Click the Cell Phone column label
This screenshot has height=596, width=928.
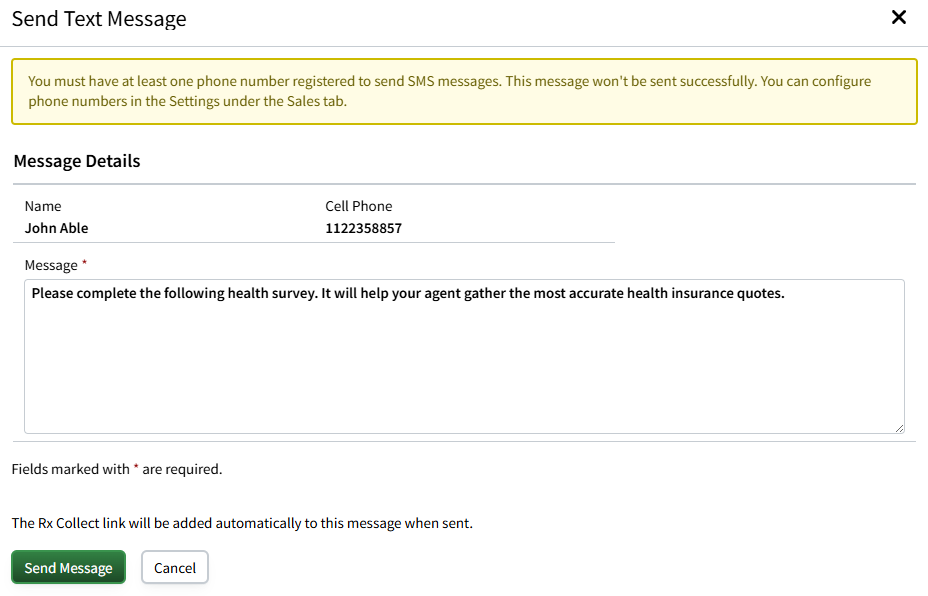(x=358, y=206)
